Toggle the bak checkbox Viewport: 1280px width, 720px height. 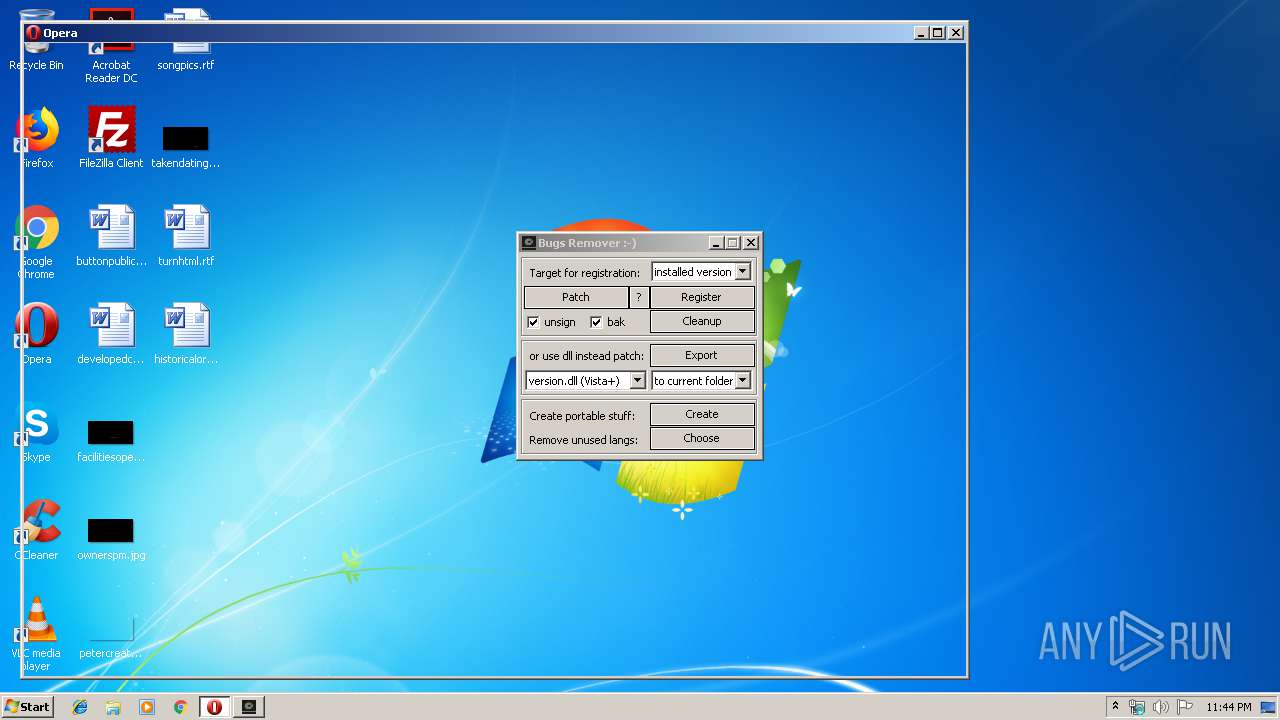[596, 322]
